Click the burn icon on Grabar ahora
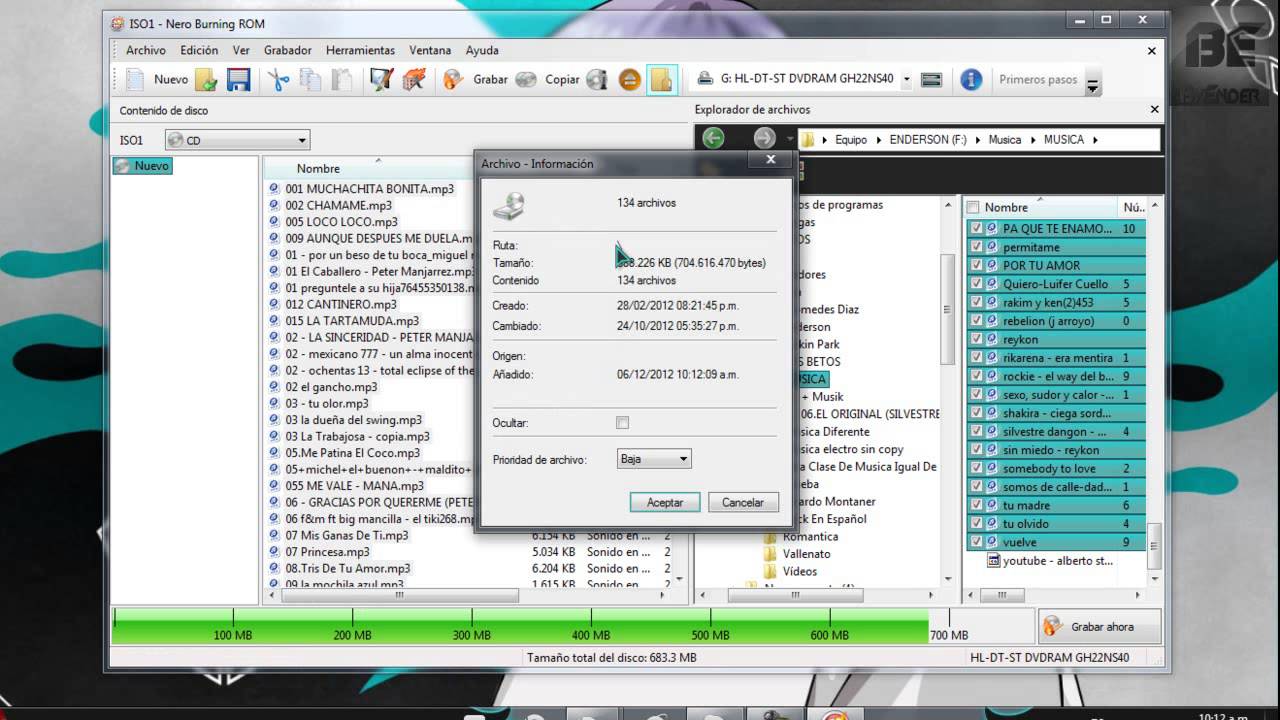This screenshot has height=720, width=1280. tap(1053, 627)
